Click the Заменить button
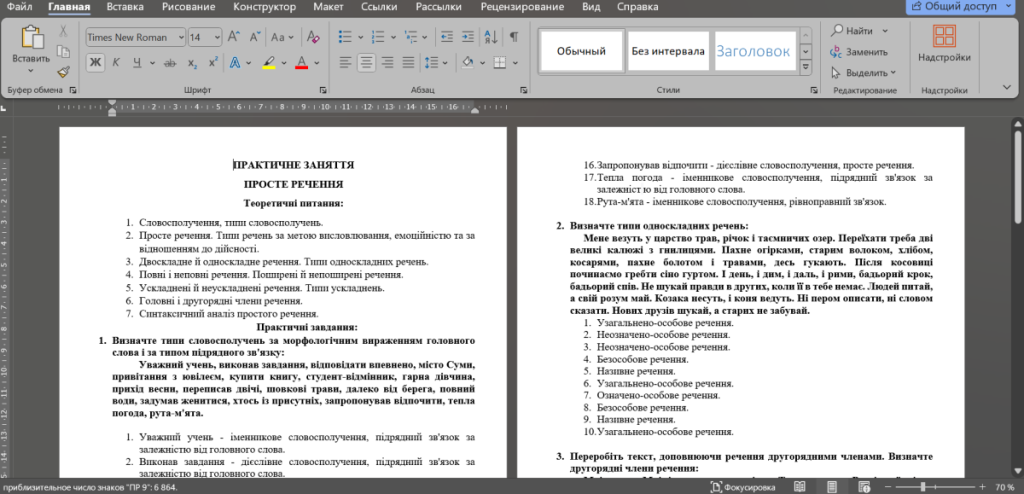Image resolution: width=1024 pixels, height=494 pixels. pos(859,52)
